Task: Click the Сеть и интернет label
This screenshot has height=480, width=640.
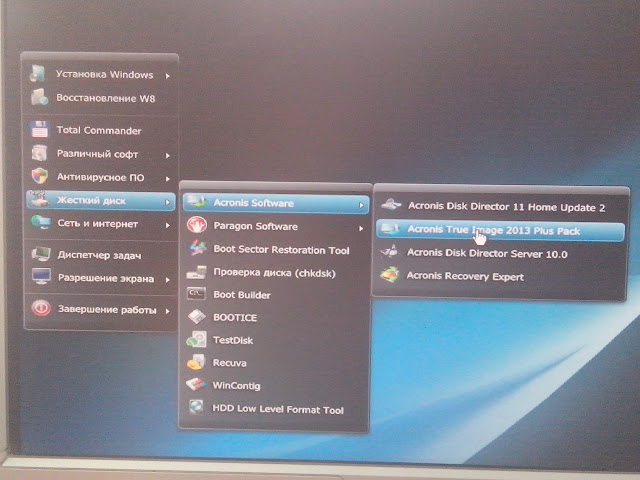Action: (x=98, y=224)
